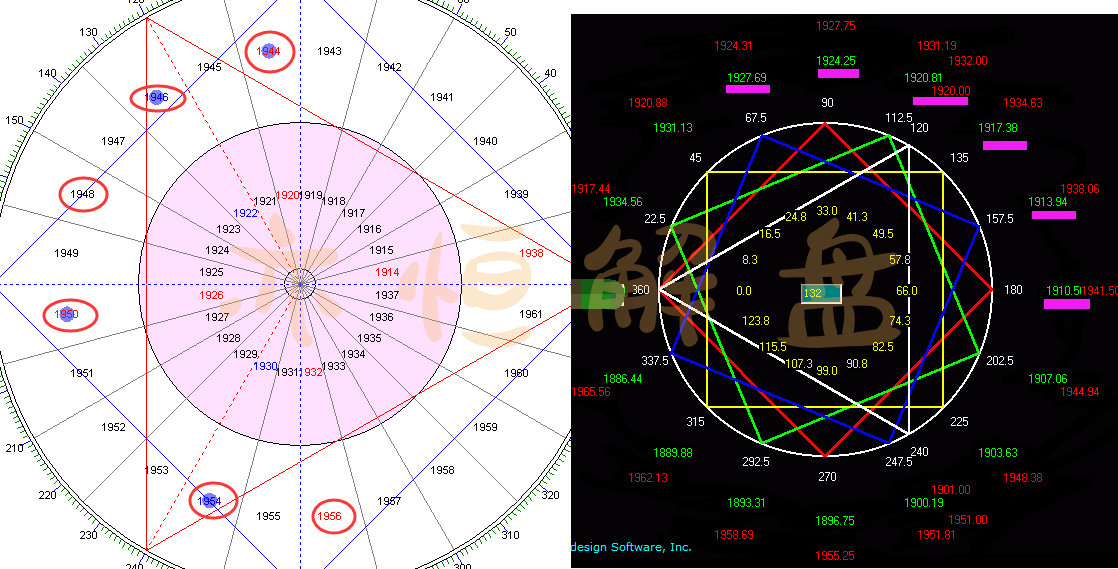Screen dimensions: 1118x569
Task: Click the 320 degree label on the rim
Action: coord(552,496)
